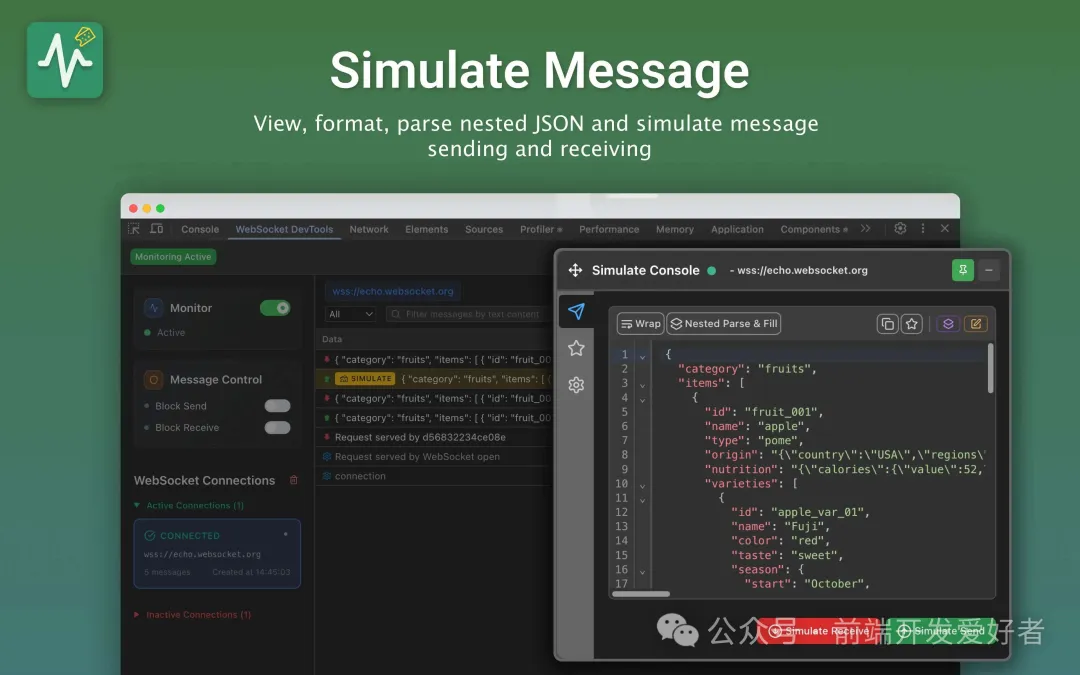Copy the JSON editor content
The height and width of the screenshot is (675, 1080).
(x=887, y=323)
